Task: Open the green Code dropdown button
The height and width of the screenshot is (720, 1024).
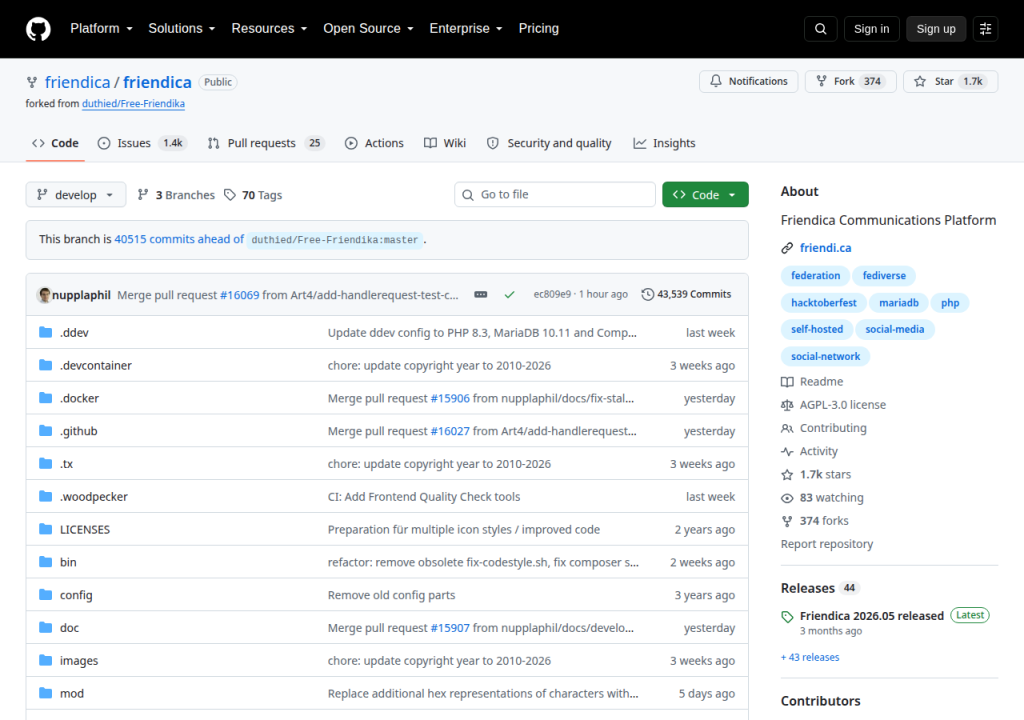Action: (705, 195)
